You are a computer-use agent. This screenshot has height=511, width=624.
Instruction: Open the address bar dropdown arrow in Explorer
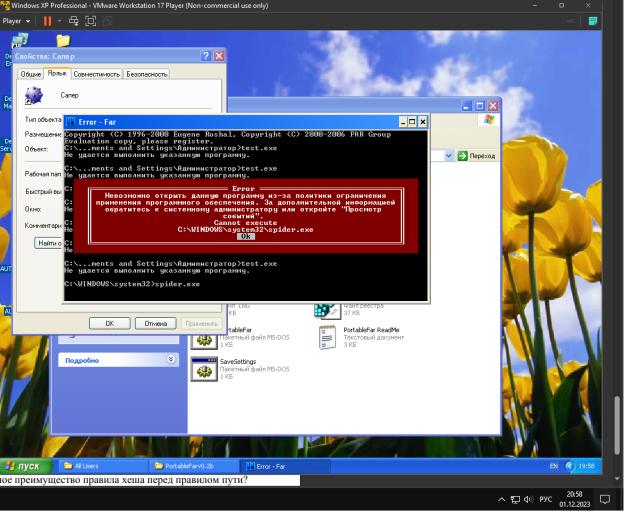pyautogui.click(x=448, y=156)
